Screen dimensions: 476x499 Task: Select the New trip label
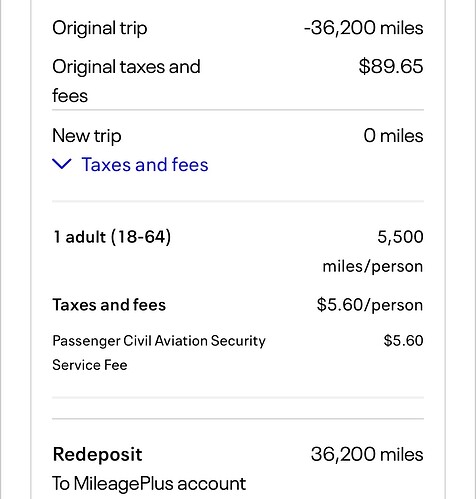point(87,136)
